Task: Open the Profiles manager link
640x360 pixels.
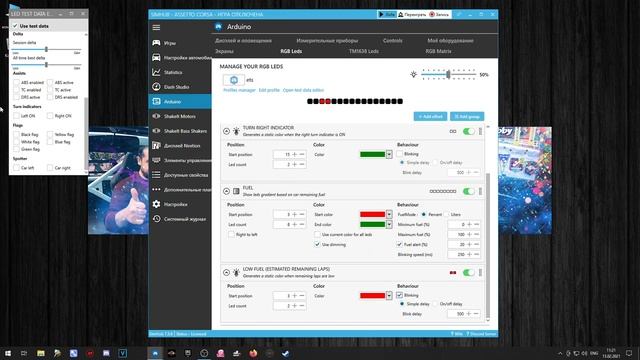Action: point(239,90)
